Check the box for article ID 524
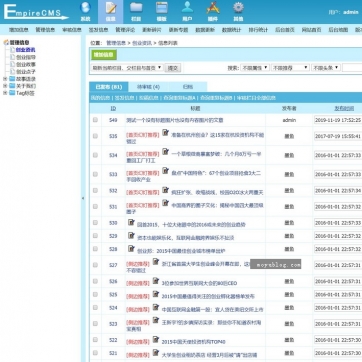 (95, 307)
